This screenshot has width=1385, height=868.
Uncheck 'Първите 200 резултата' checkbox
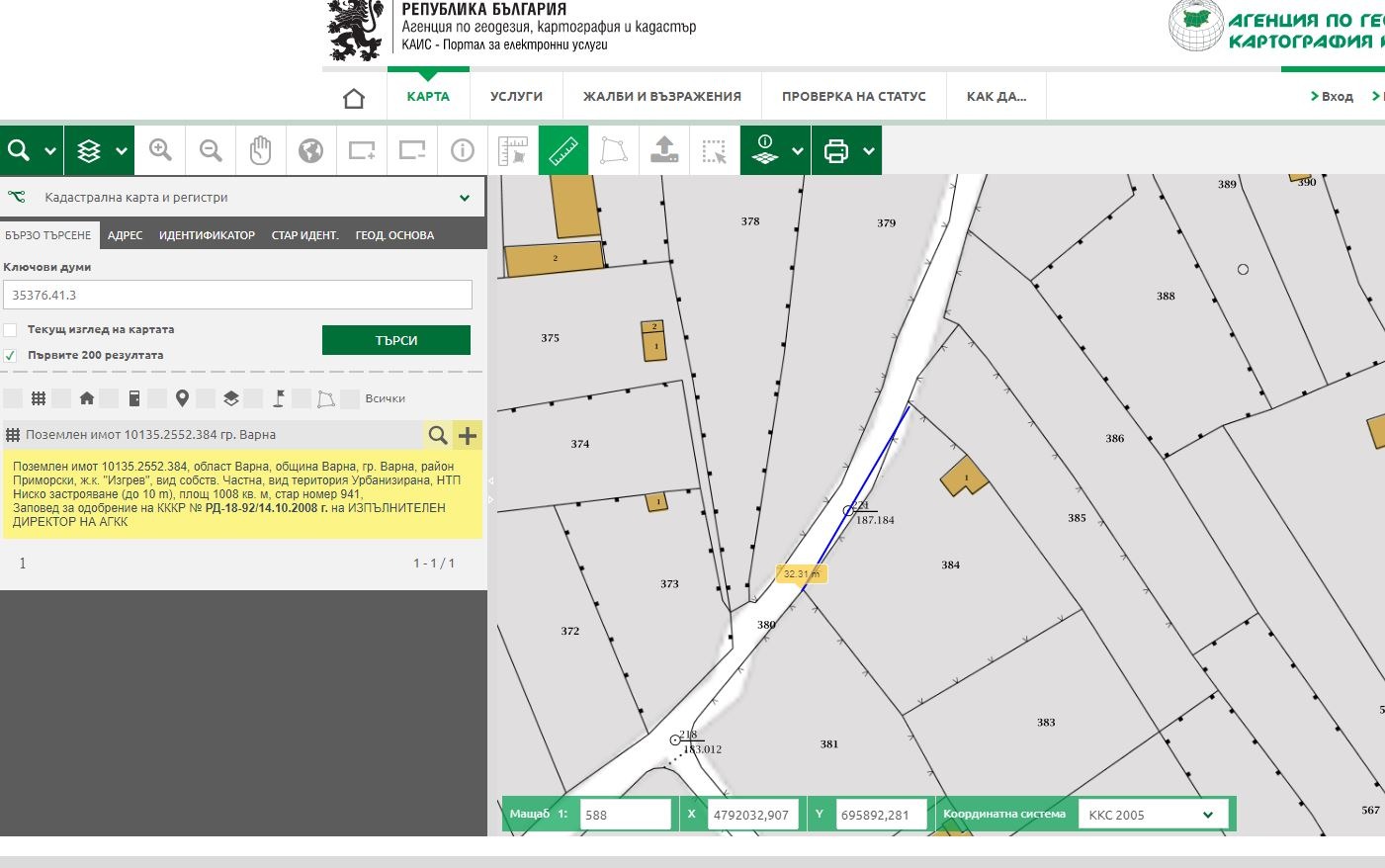[11, 356]
